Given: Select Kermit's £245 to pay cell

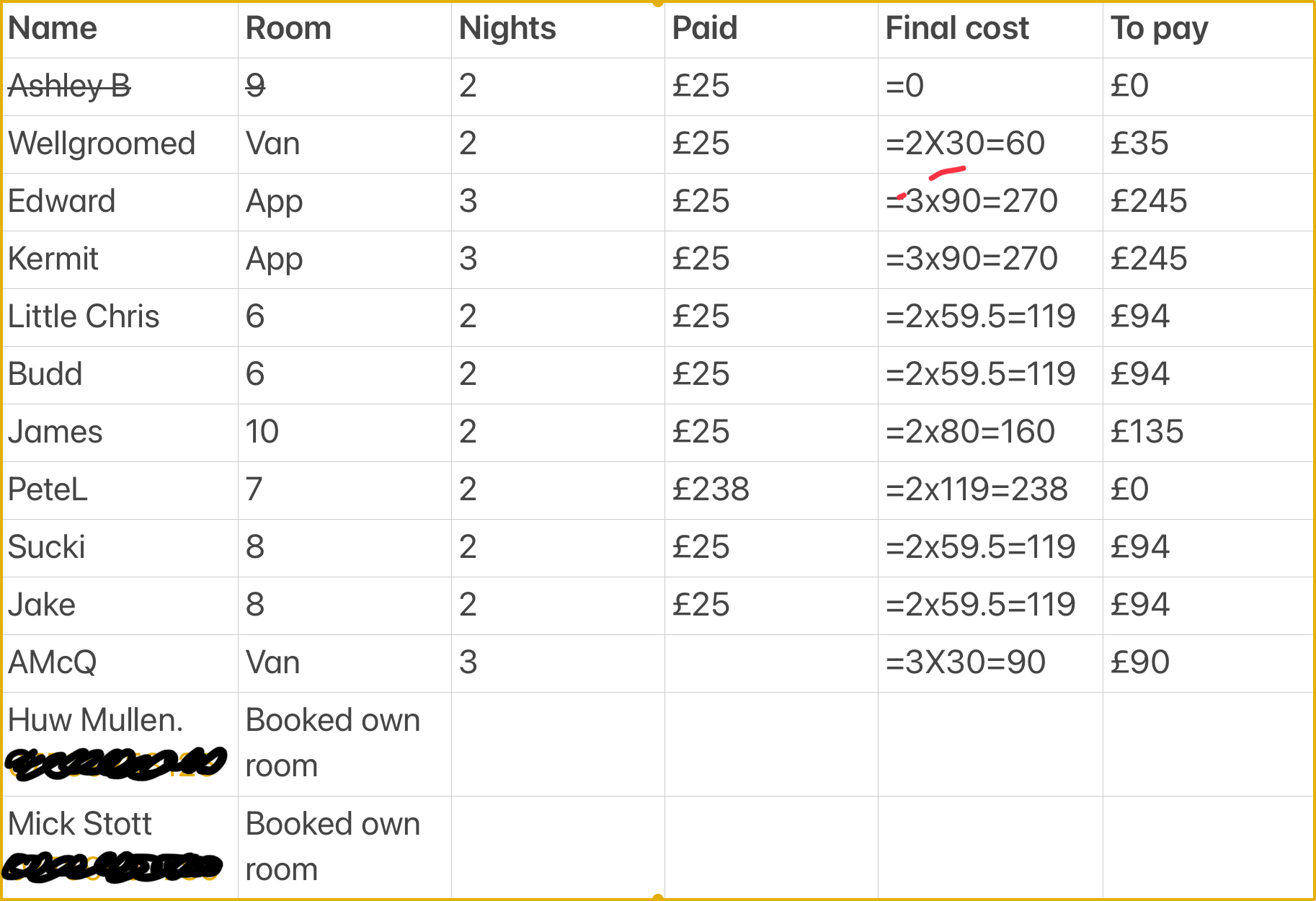Looking at the screenshot, I should [1208, 259].
